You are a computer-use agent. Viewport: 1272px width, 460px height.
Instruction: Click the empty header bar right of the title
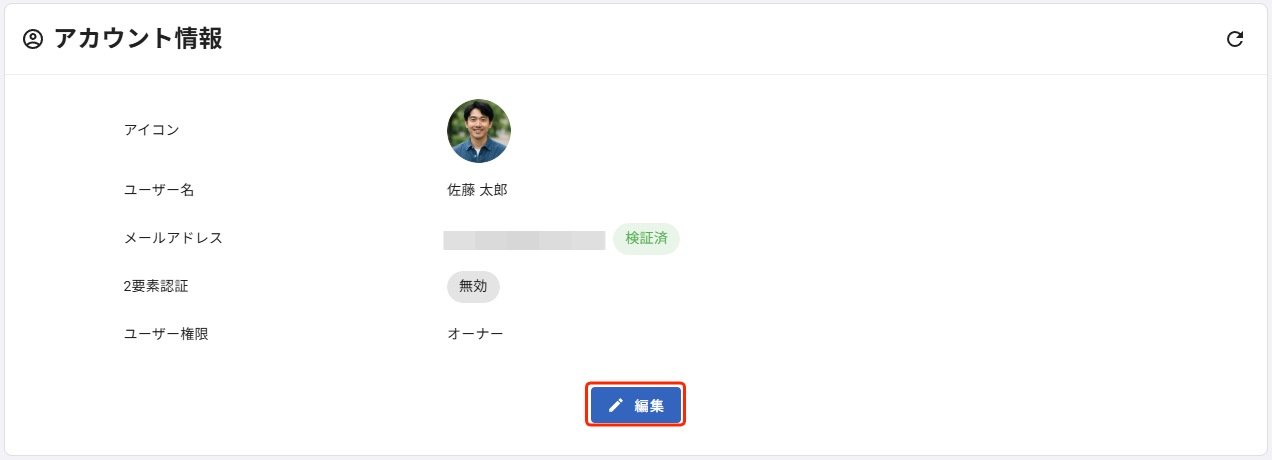[700, 39]
